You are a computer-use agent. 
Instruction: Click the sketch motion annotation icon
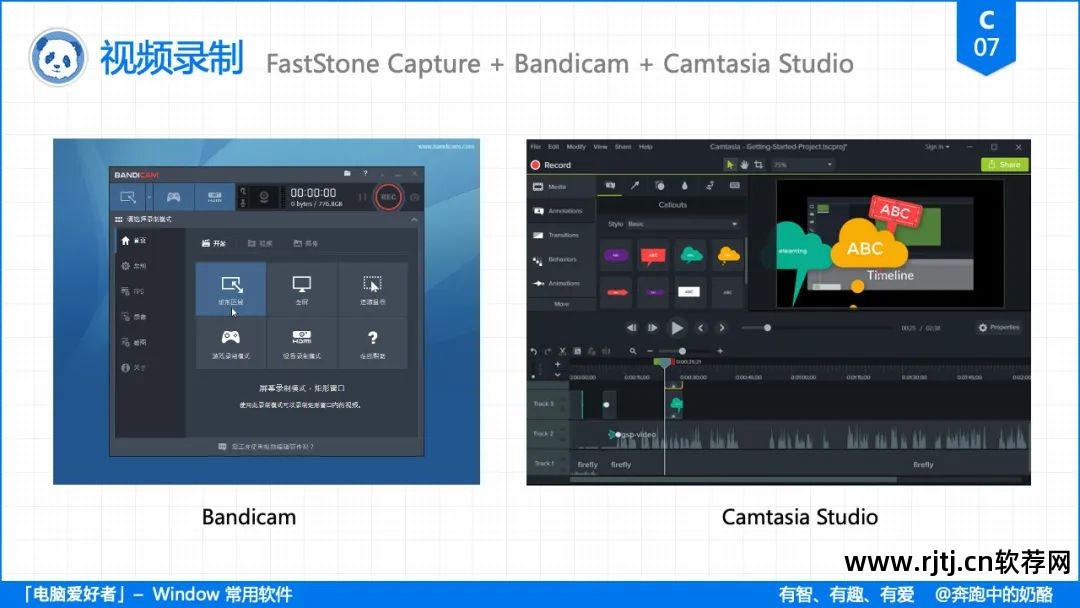709,185
